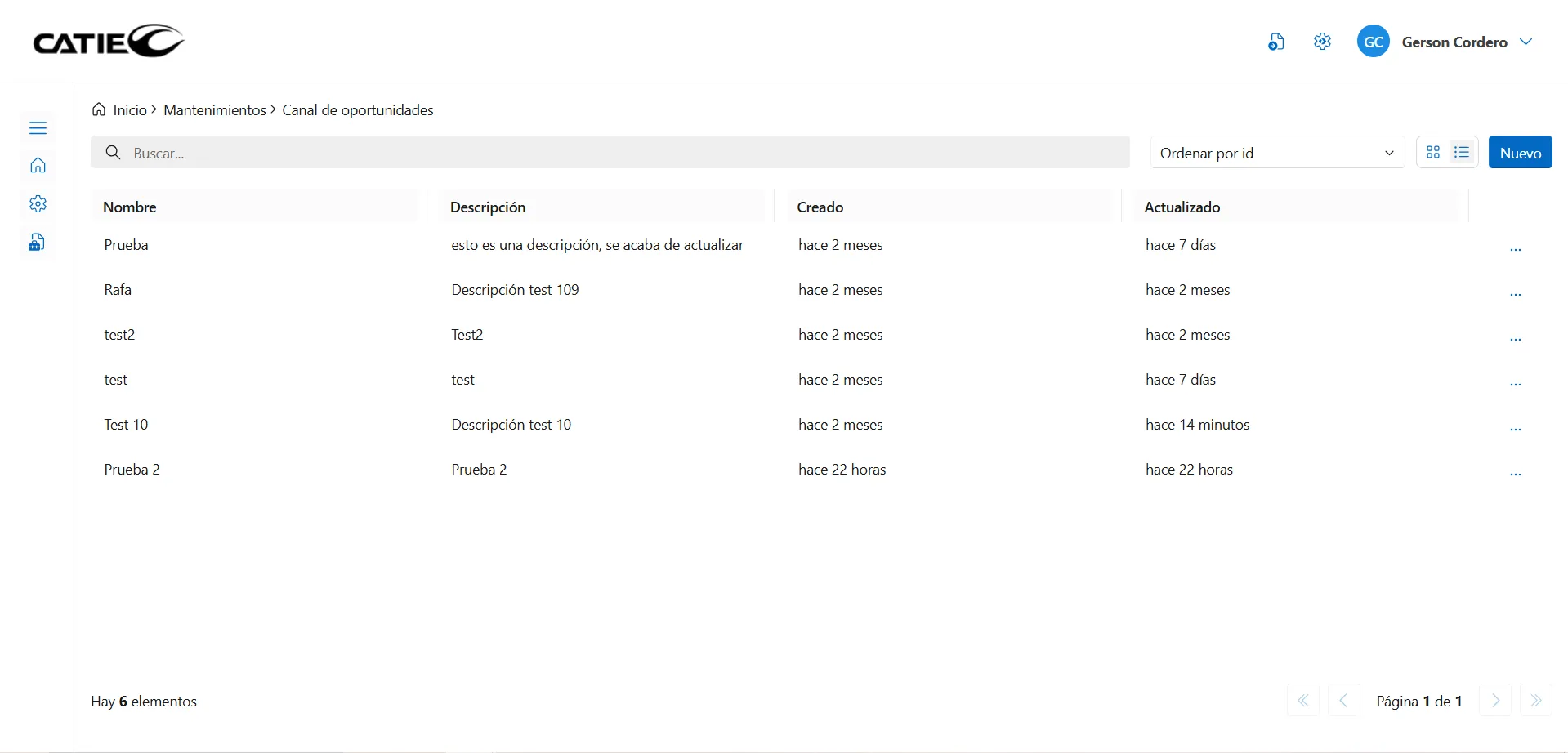This screenshot has height=753, width=1568.
Task: Open the options menu for the Test 10 row
Action: 1515,428
